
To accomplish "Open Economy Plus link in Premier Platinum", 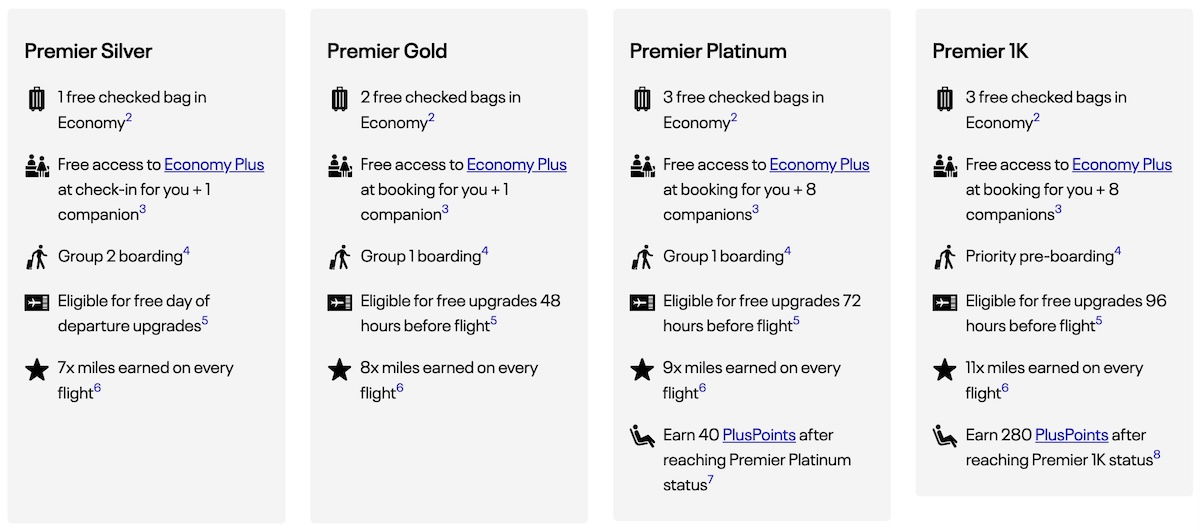I will coord(819,165).
